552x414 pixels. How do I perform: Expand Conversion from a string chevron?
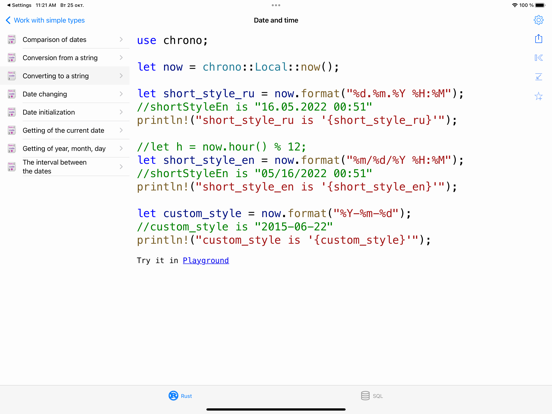point(121,57)
